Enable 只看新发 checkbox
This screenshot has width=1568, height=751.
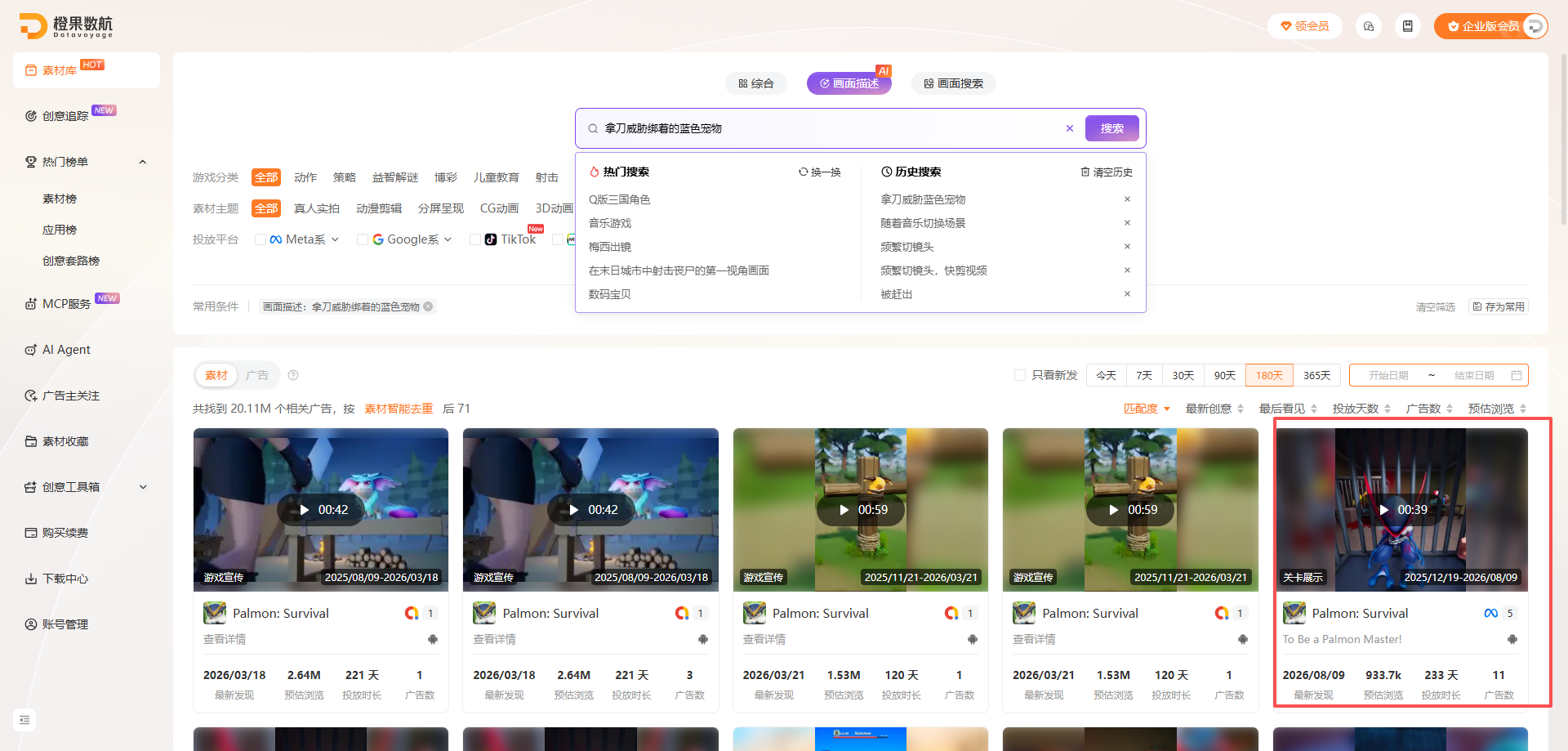pyautogui.click(x=1020, y=375)
